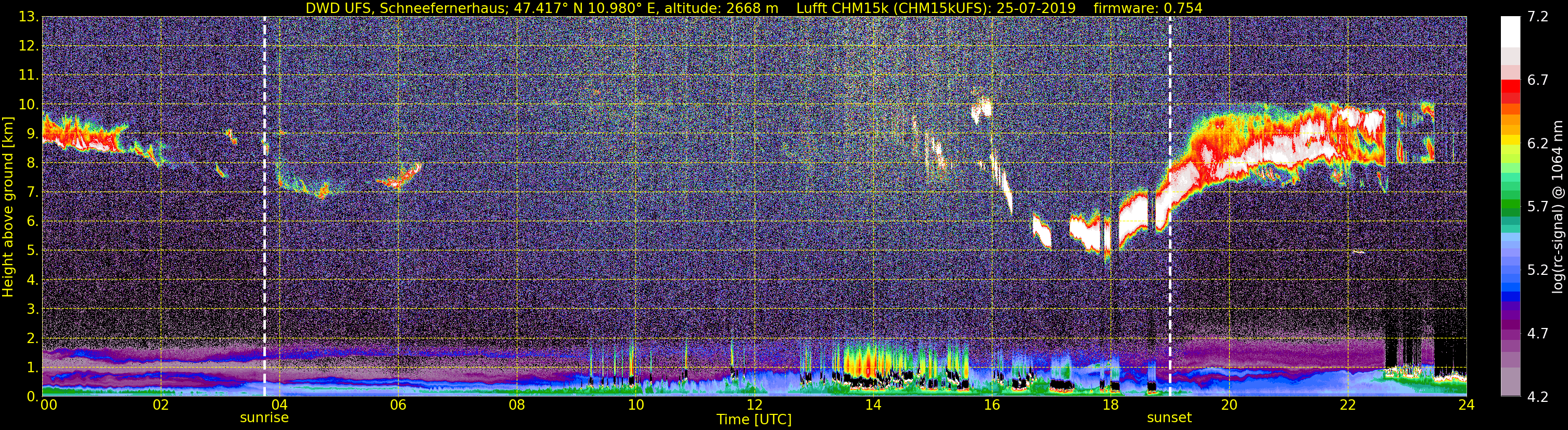Click the time axis tick label 24

pyautogui.click(x=1467, y=406)
